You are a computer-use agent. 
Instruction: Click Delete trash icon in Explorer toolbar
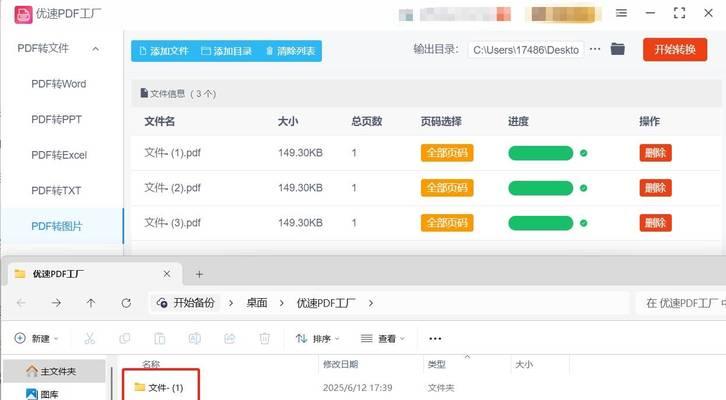pyautogui.click(x=264, y=338)
